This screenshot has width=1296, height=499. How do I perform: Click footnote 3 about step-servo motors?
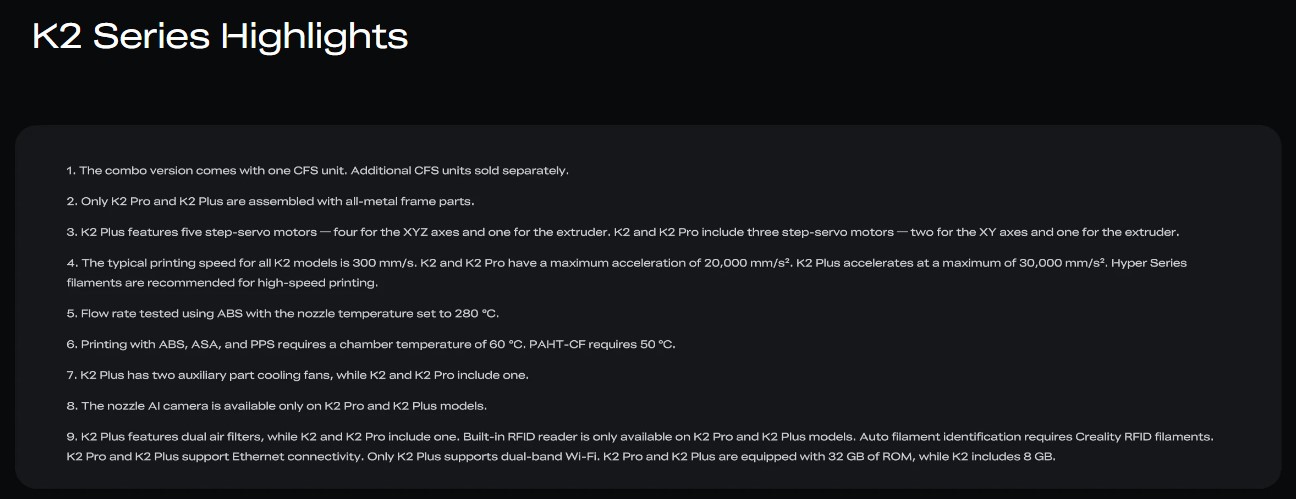(x=623, y=232)
